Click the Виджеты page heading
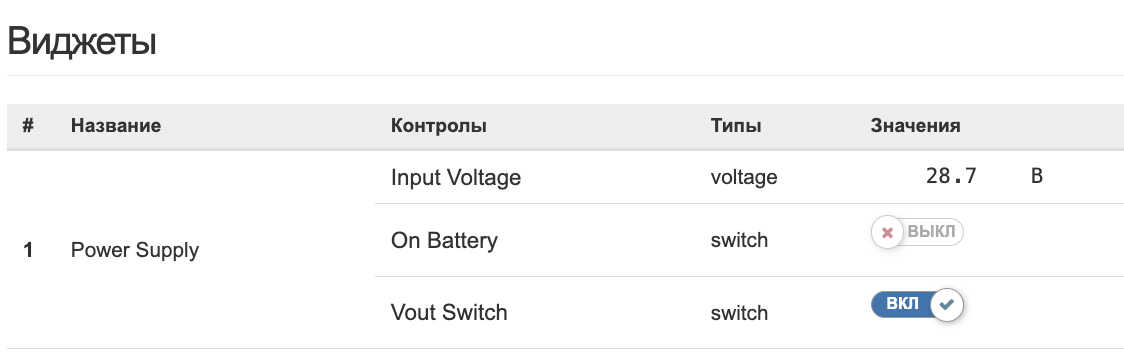Screen dimensions: 1124x360 tap(82, 42)
